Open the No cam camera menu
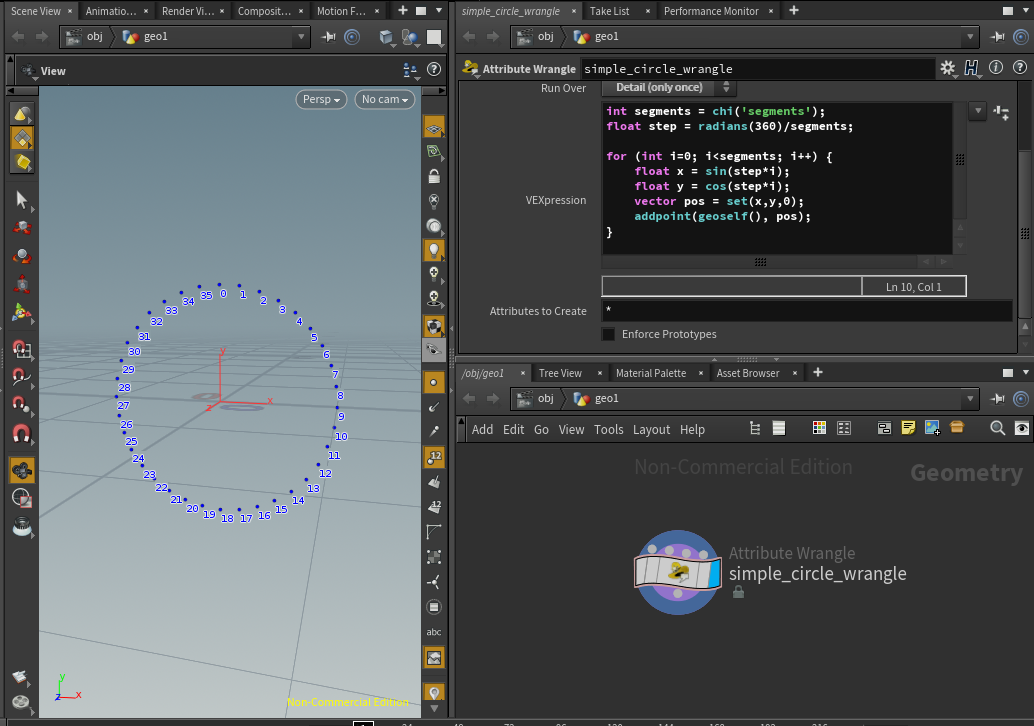 384,99
